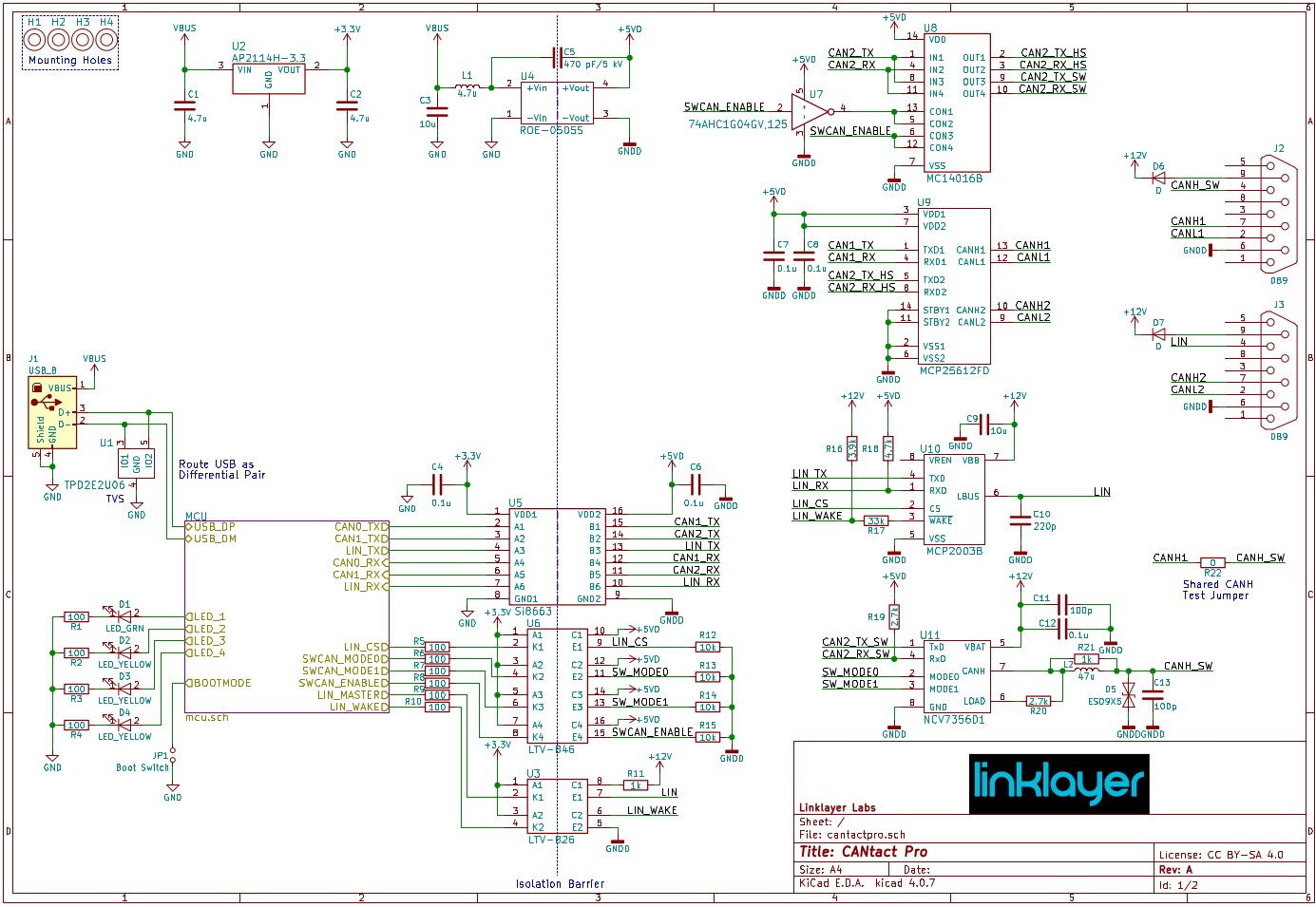
Task: Select the U11 NCV7356D1 transceiver
Action: tap(957, 676)
